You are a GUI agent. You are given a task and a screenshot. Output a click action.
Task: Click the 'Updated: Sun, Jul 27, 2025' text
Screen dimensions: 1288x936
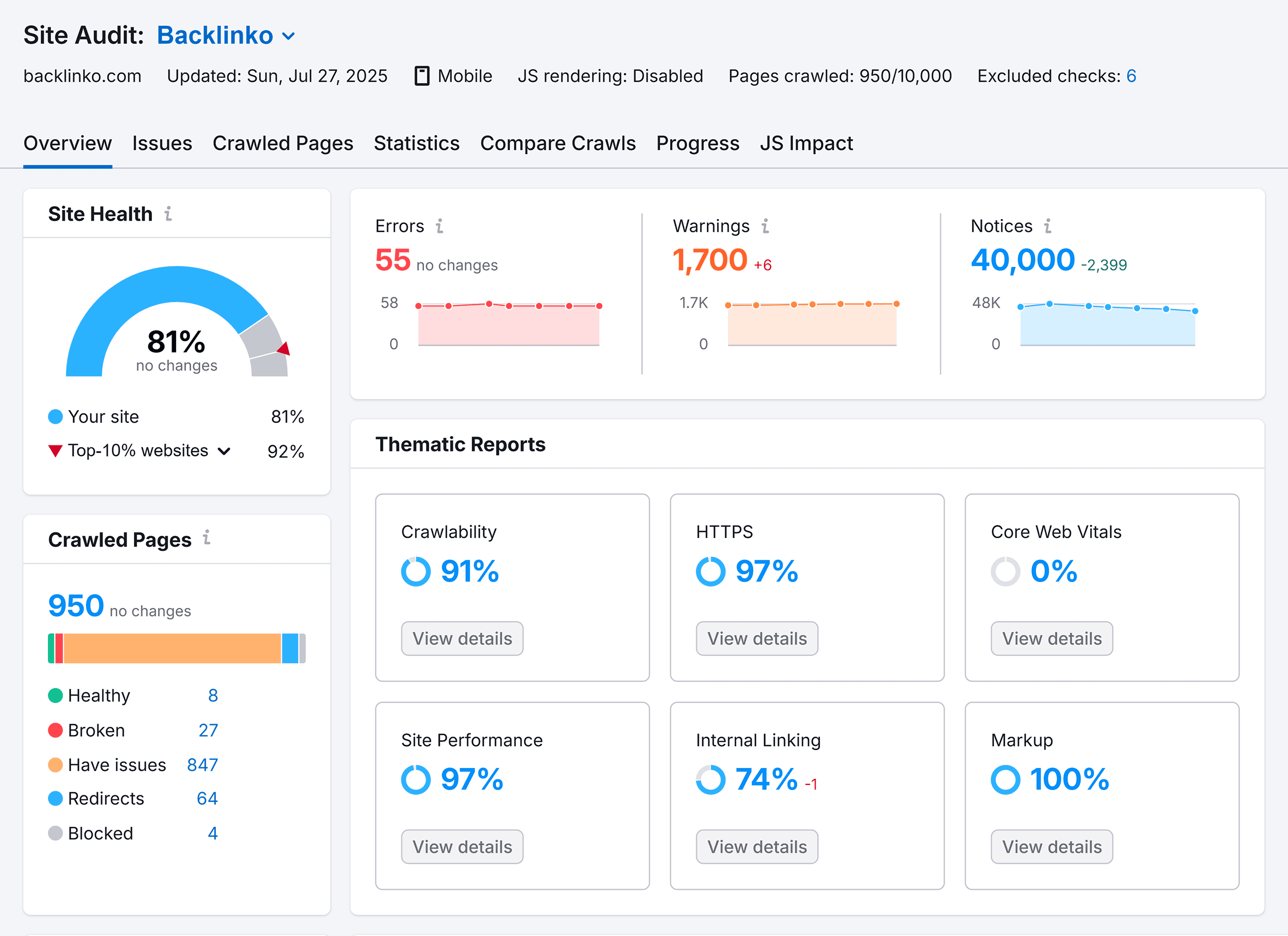point(277,76)
